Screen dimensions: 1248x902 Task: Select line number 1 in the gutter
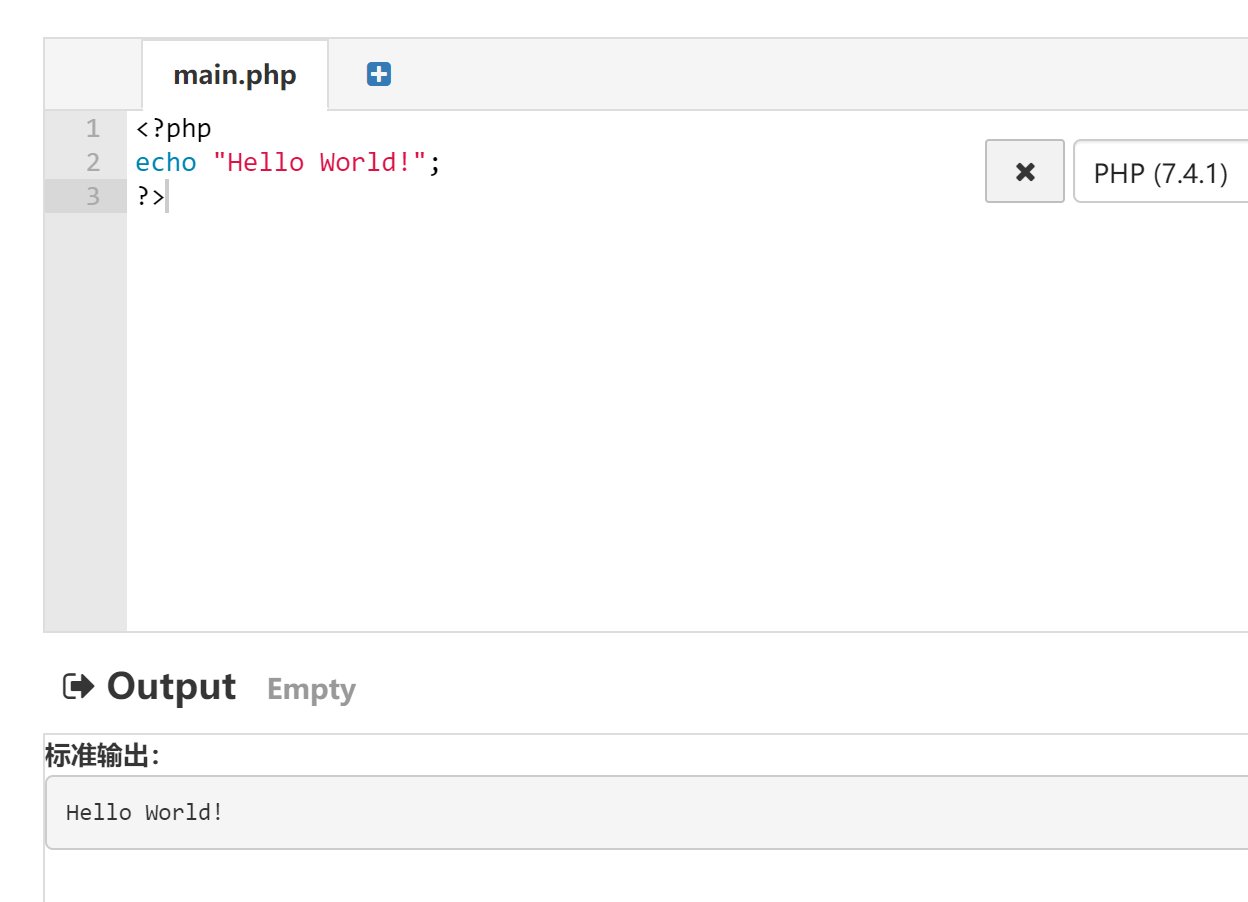pyautogui.click(x=93, y=128)
